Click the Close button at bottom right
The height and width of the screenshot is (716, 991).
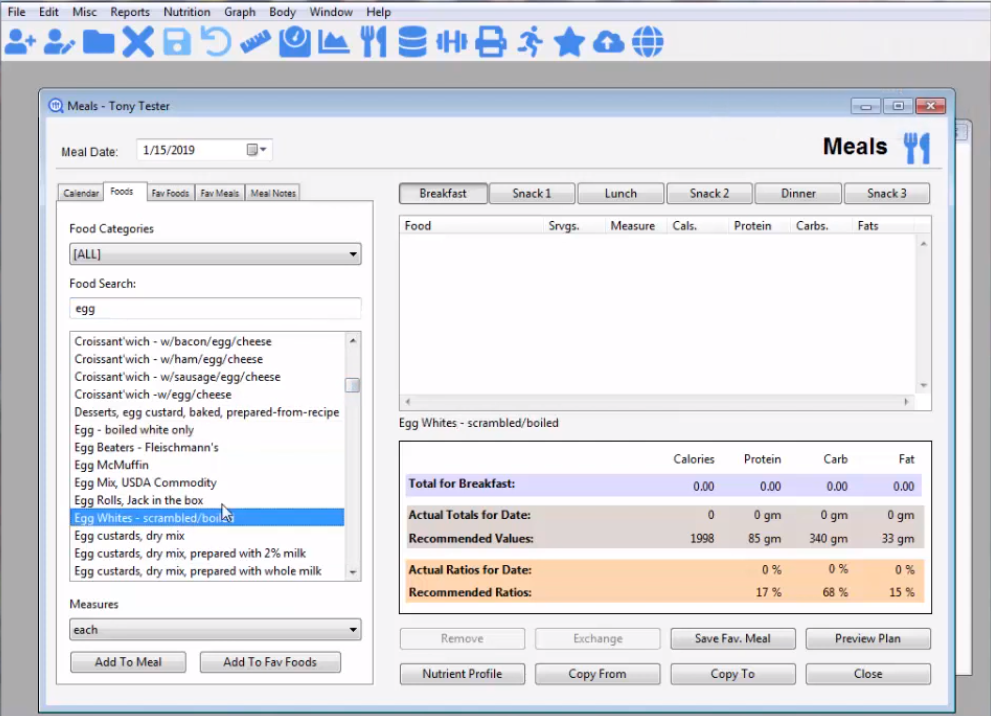868,674
